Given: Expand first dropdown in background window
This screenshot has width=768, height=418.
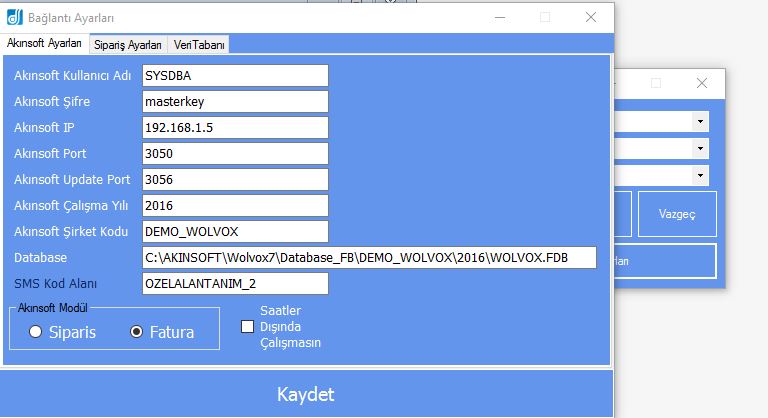Looking at the screenshot, I should (x=700, y=122).
